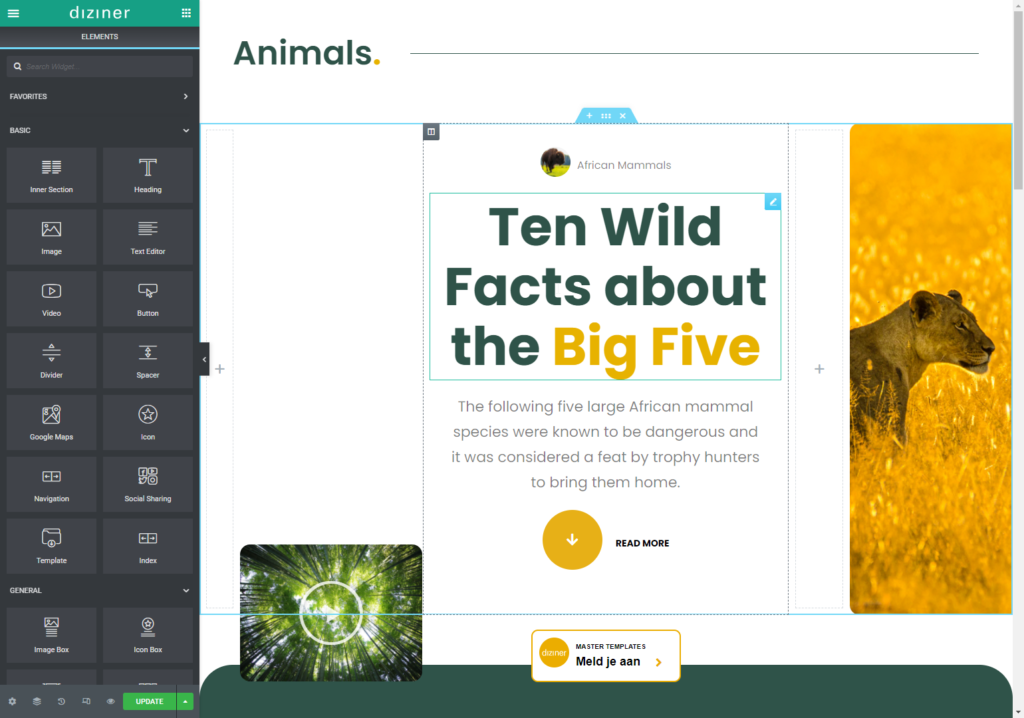Open the widgets grid icon

pos(186,13)
